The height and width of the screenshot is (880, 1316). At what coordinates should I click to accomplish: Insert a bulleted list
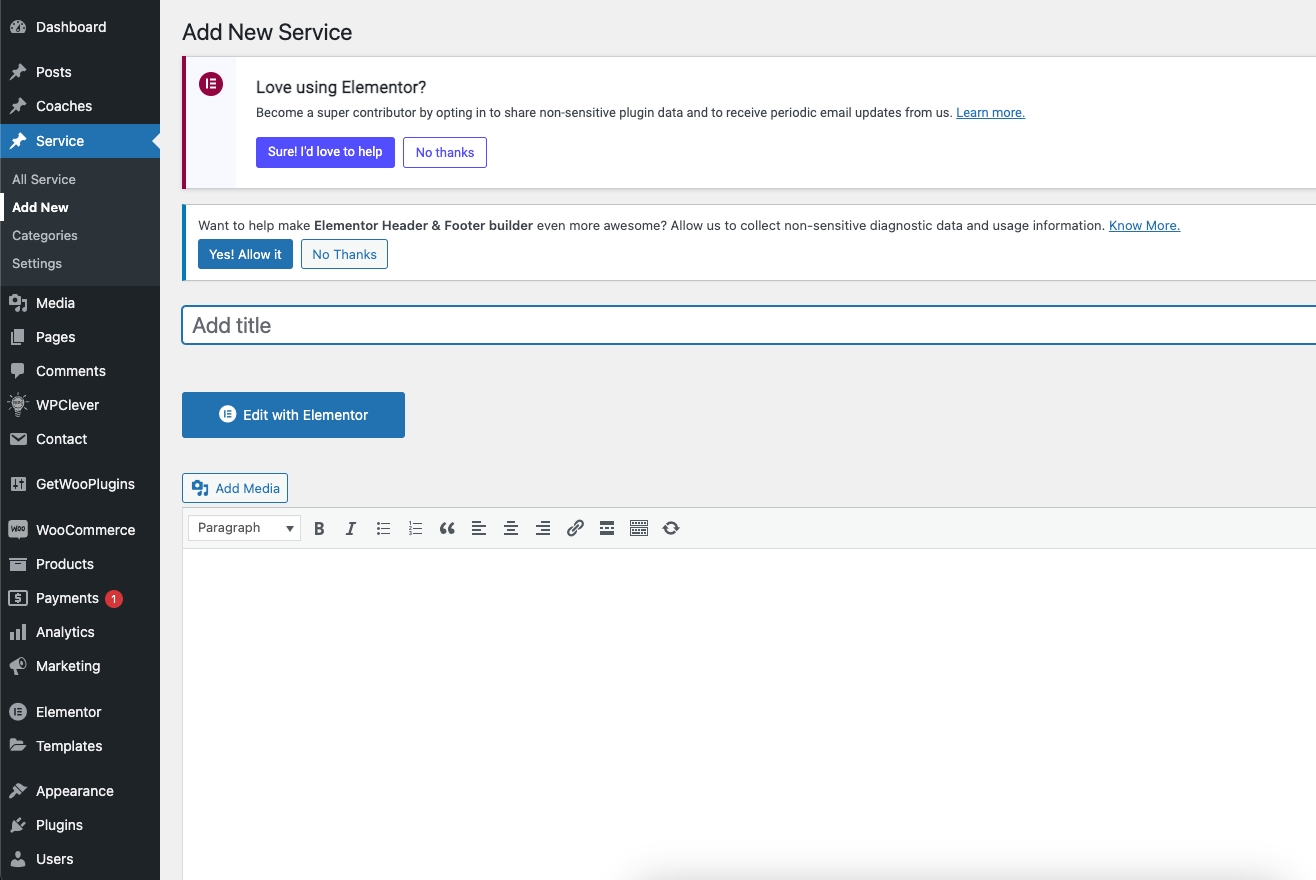(383, 528)
